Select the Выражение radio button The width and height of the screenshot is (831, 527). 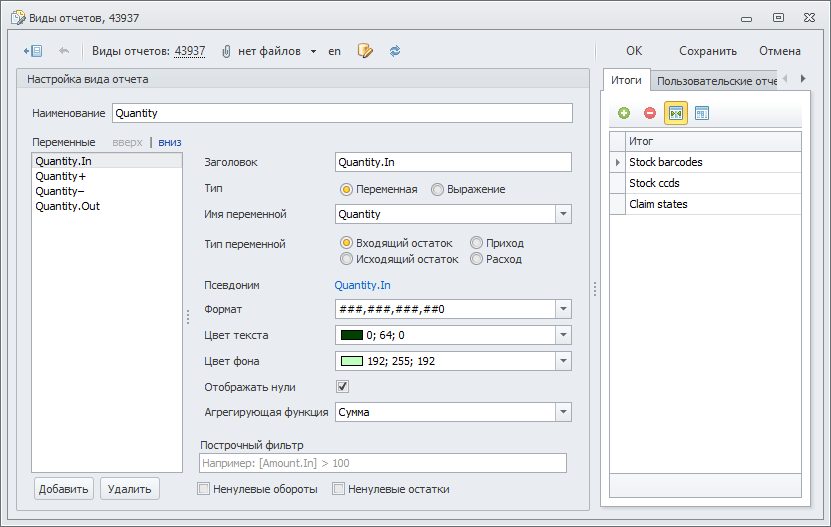(x=438, y=189)
